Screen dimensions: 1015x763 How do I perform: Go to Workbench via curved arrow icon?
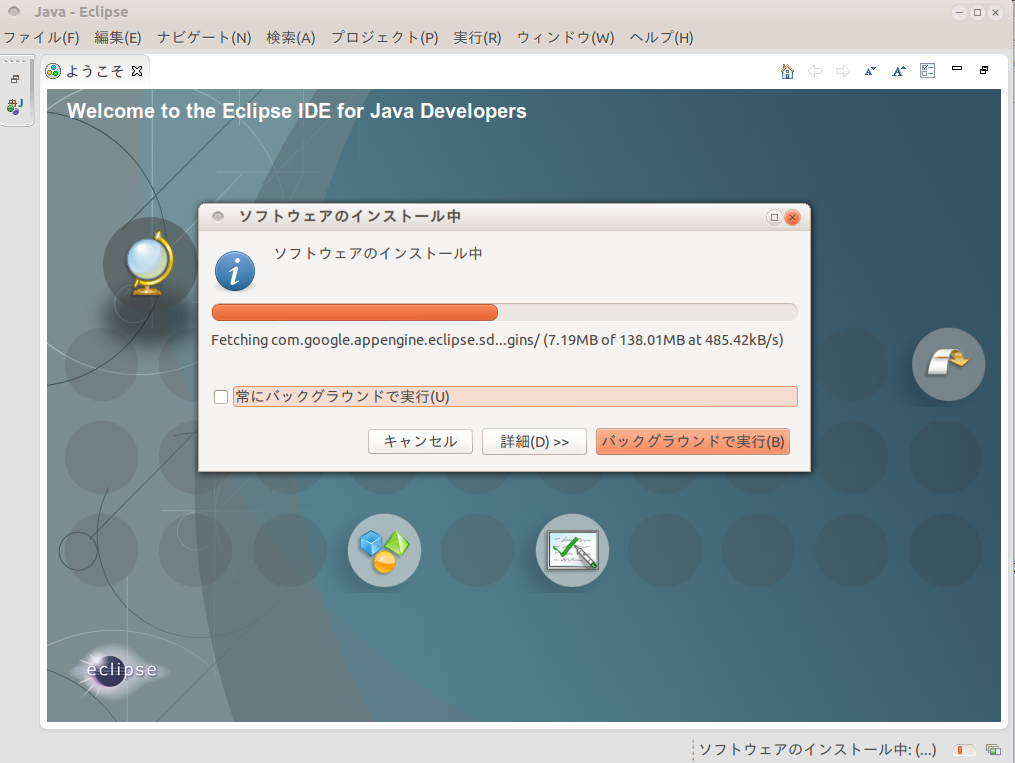(x=948, y=364)
